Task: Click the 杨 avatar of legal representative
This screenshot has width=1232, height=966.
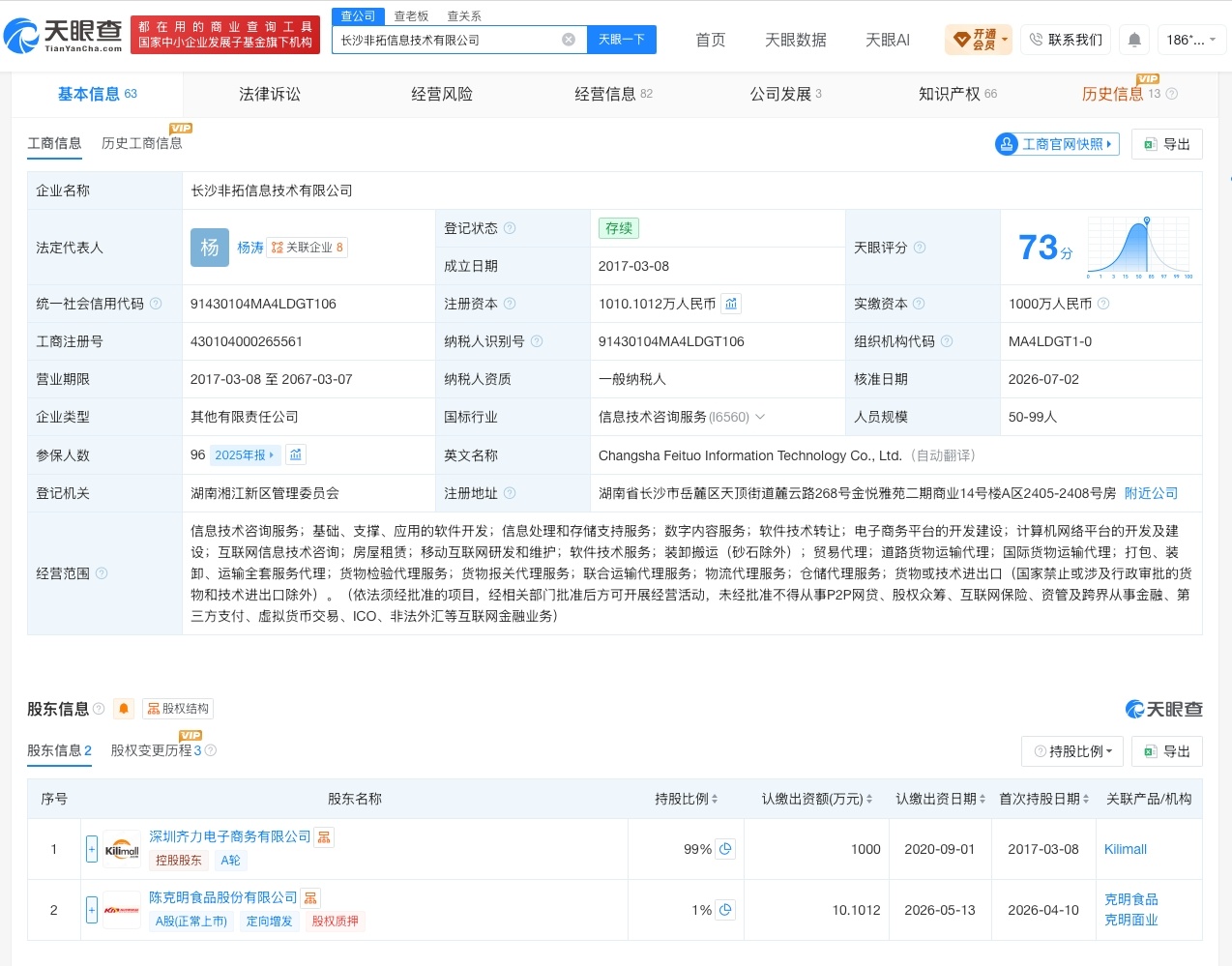Action: point(210,248)
